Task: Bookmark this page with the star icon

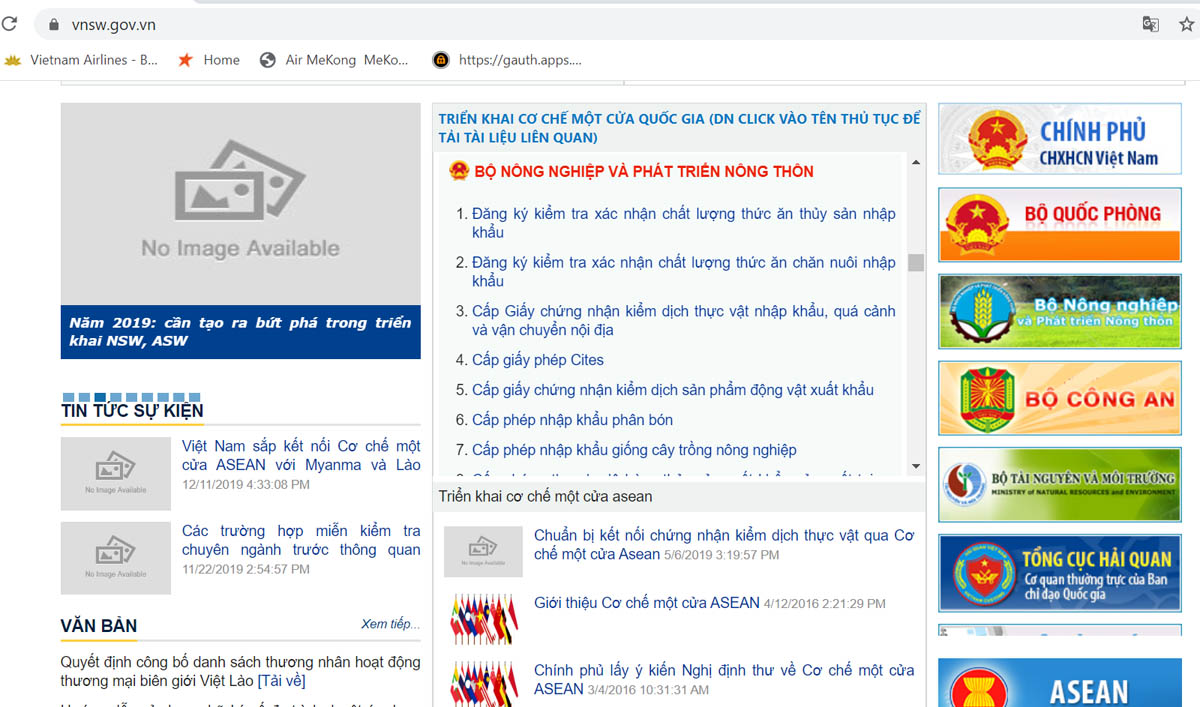Action: [x=1187, y=24]
